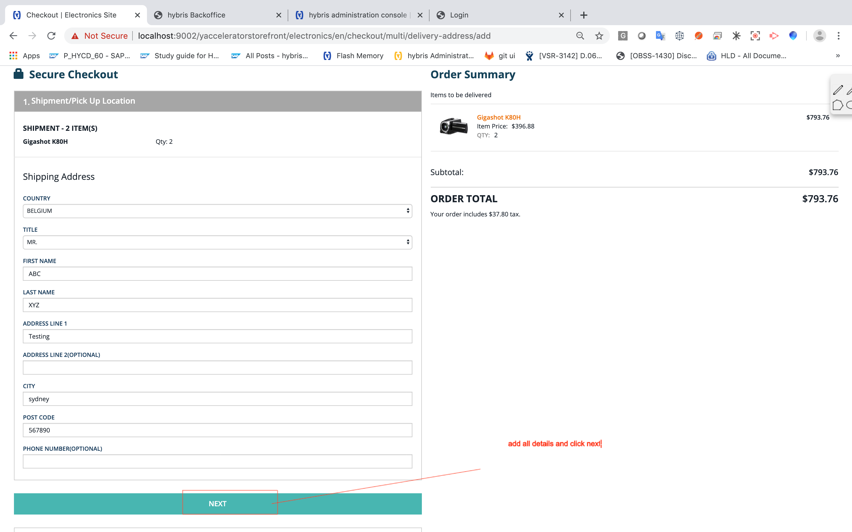Open the Chrome profile avatar

(x=819, y=36)
